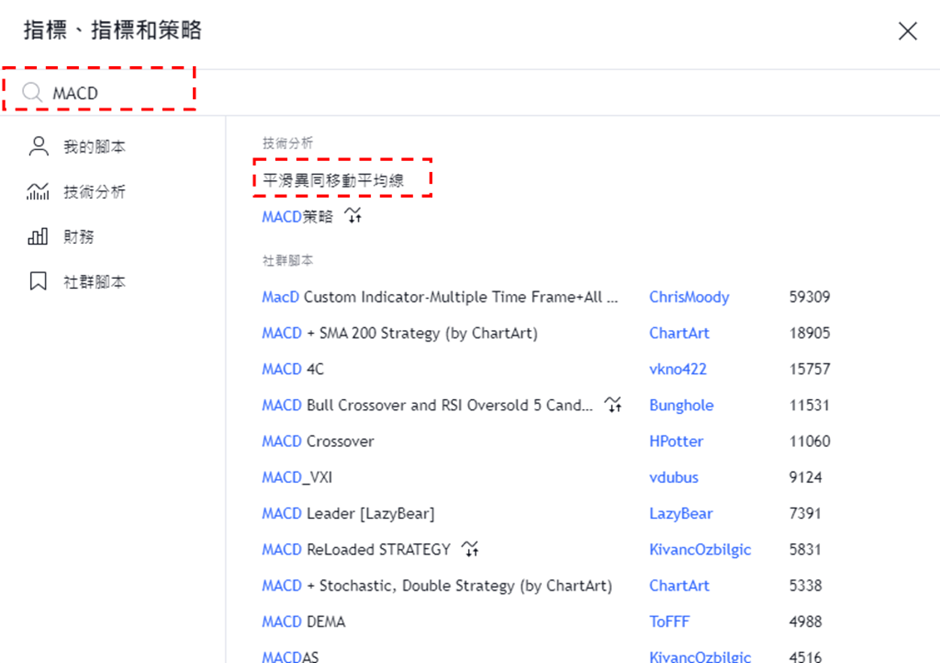Click the 財務 bar chart icon
The height and width of the screenshot is (663, 940).
tap(38, 237)
